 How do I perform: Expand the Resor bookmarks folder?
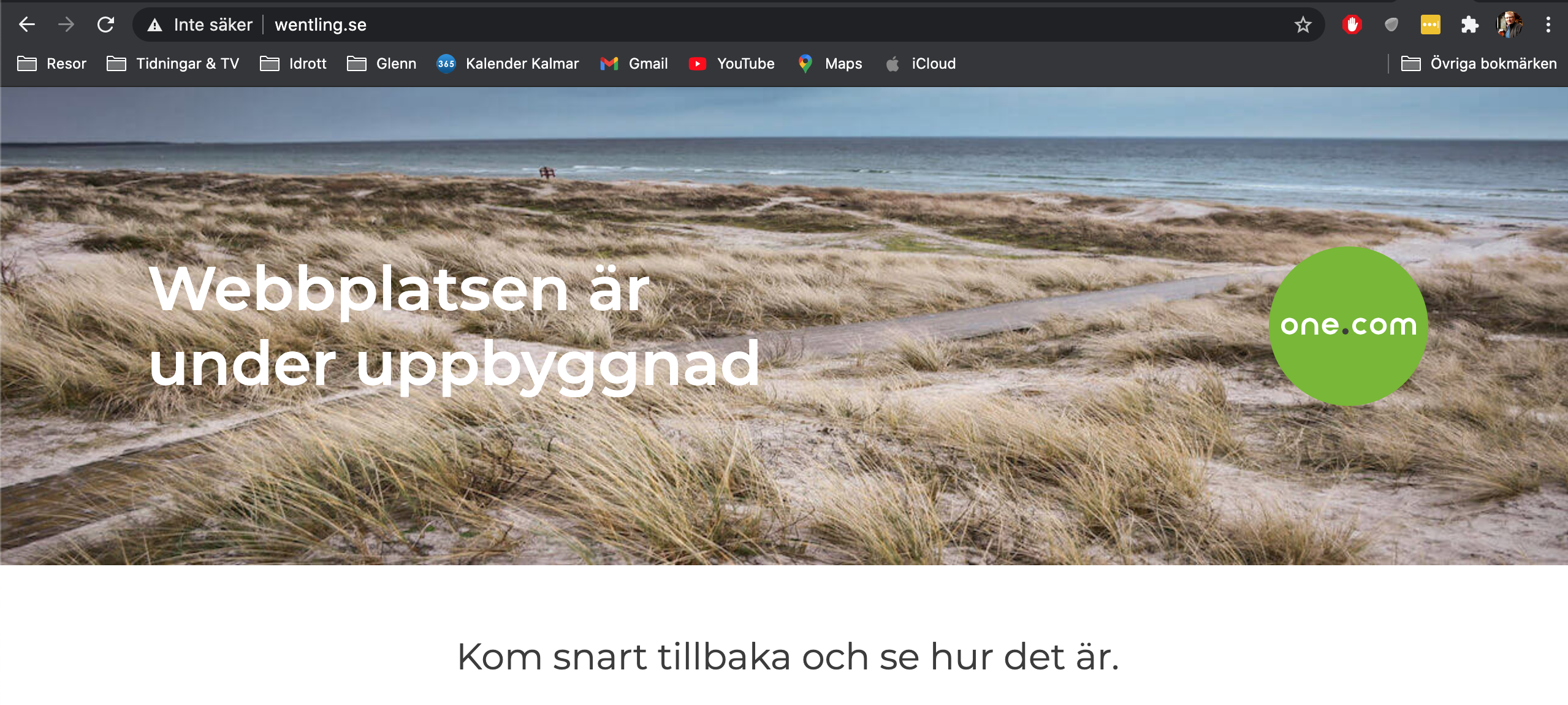(52, 64)
